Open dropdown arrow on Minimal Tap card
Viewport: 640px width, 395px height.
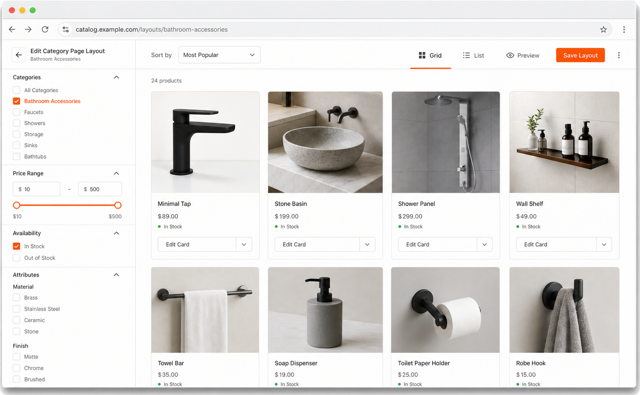(244, 244)
